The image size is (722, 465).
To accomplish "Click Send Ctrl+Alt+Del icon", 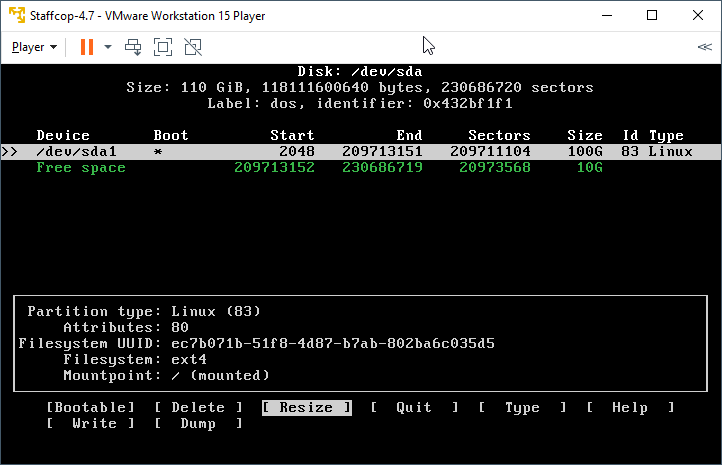I will point(133,47).
